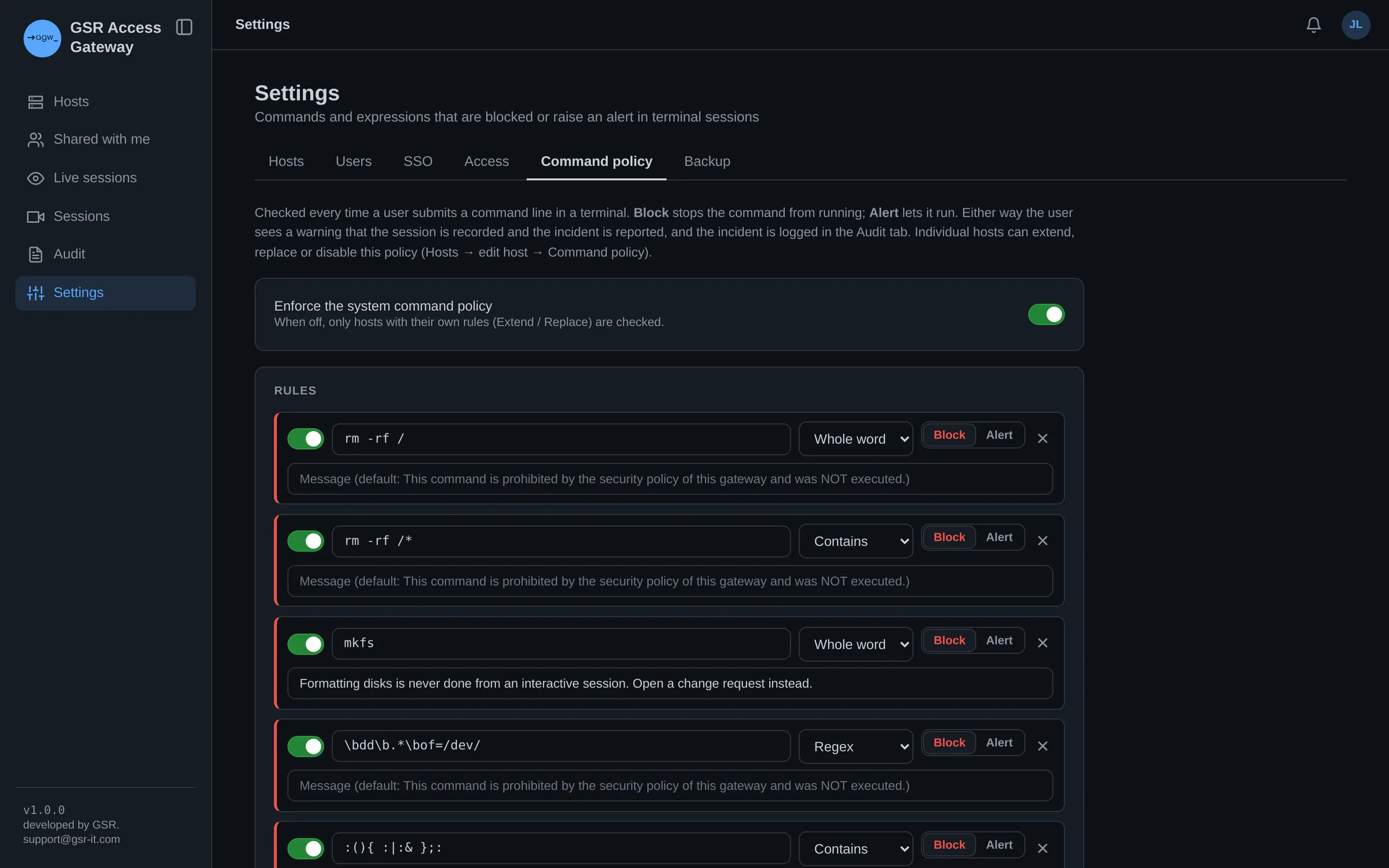
Task: Switch to the Users tab
Action: coord(354,161)
